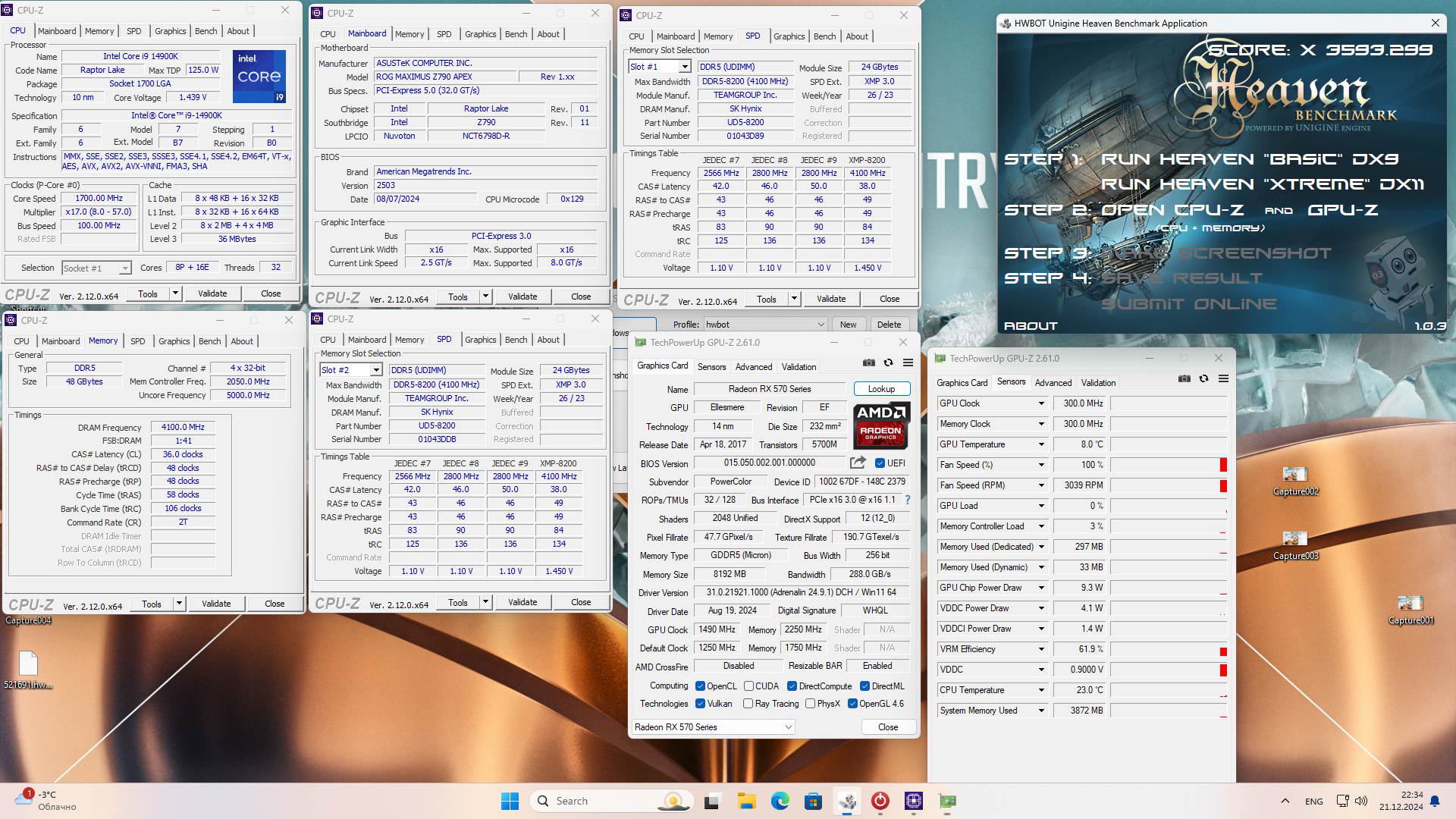Click the AMD Radeon Graphics logo
This screenshot has width=1456, height=819.
click(881, 425)
